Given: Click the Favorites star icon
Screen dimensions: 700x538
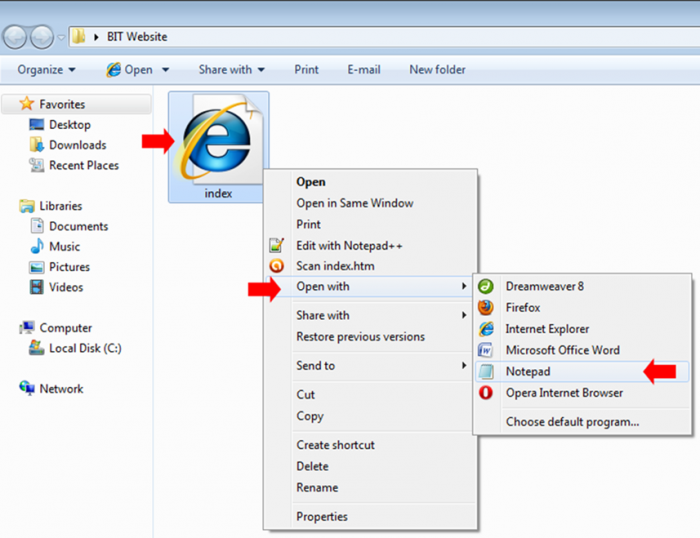Looking at the screenshot, I should coord(27,104).
